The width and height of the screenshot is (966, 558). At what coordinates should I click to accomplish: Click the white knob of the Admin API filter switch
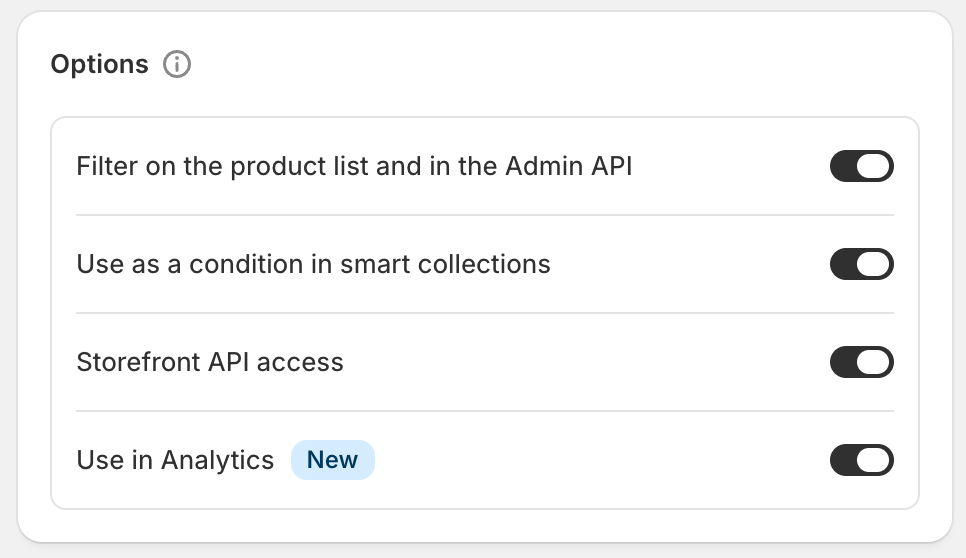pyautogui.click(x=874, y=167)
